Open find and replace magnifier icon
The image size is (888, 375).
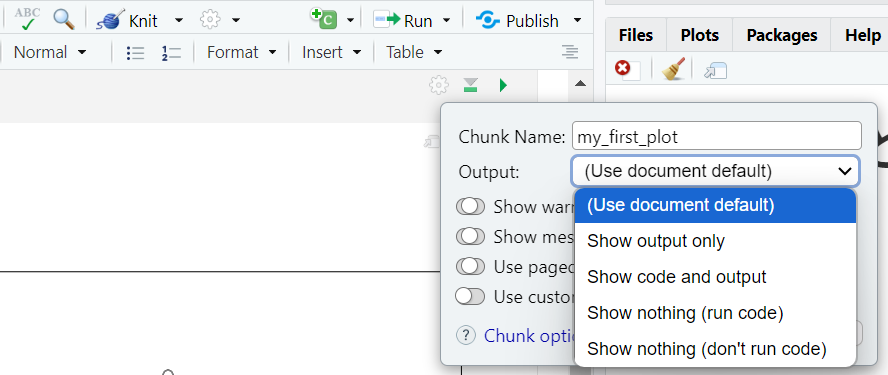64,19
